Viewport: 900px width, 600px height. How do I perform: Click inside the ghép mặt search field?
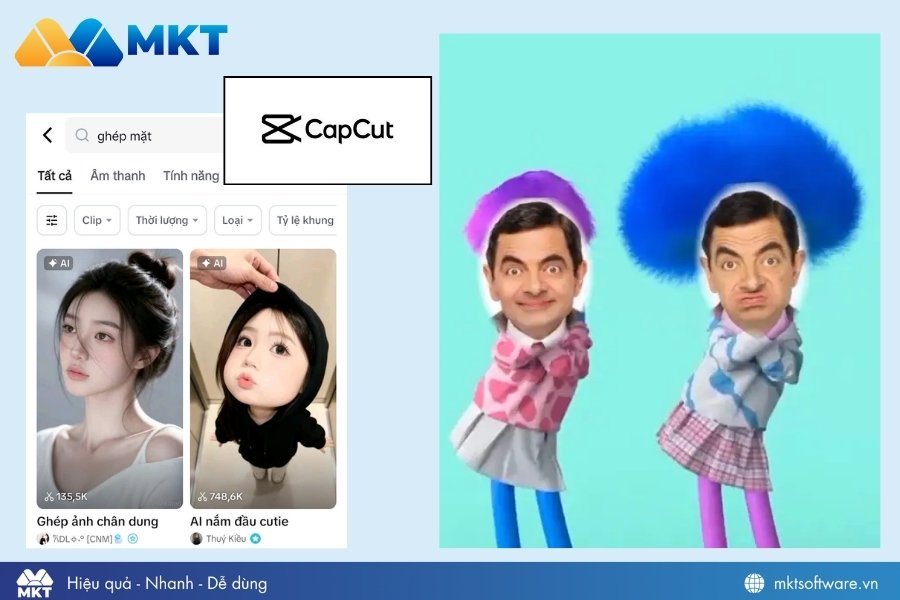(x=125, y=135)
